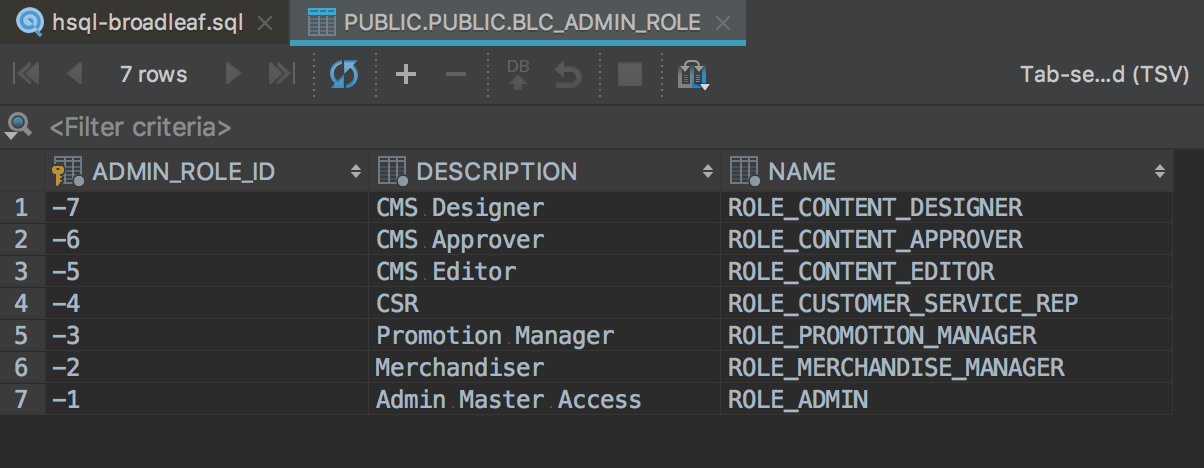Viewport: 1204px width, 468px height.
Task: Open Tab-separated (TSV) format dropdown
Action: 1104,74
